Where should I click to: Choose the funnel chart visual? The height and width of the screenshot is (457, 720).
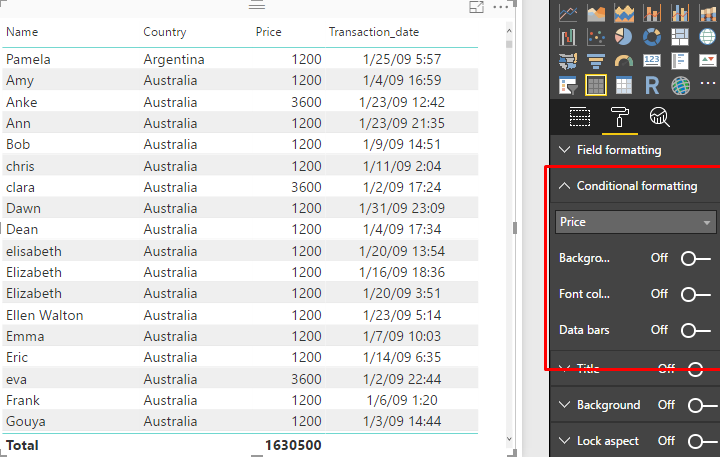[597, 61]
